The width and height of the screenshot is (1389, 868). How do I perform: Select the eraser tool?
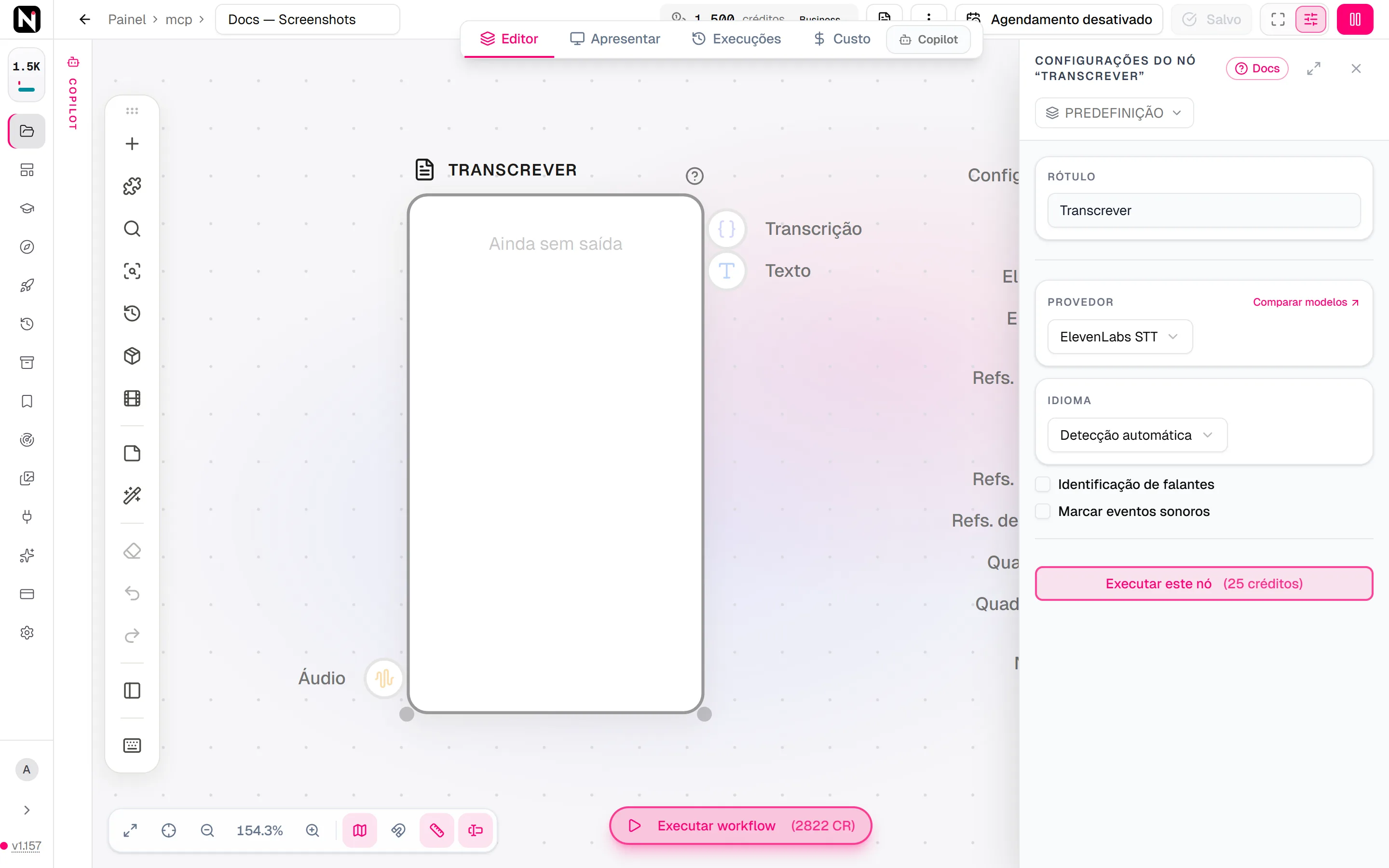coord(132,551)
